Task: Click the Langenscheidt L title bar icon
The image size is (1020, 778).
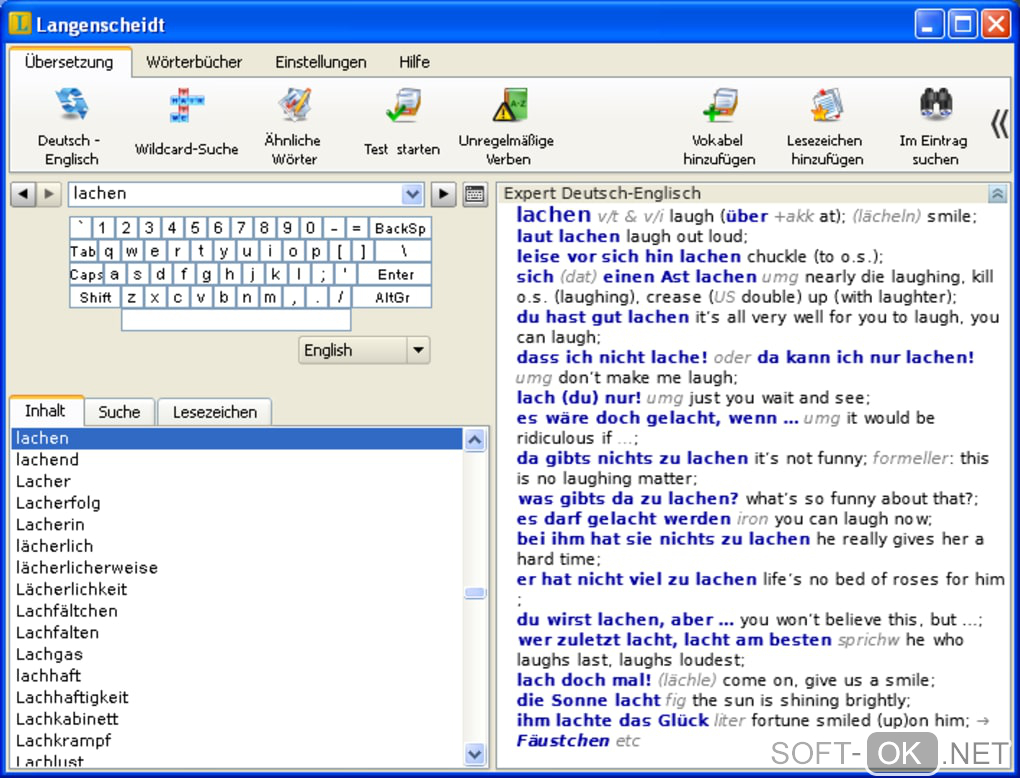Action: (20, 23)
